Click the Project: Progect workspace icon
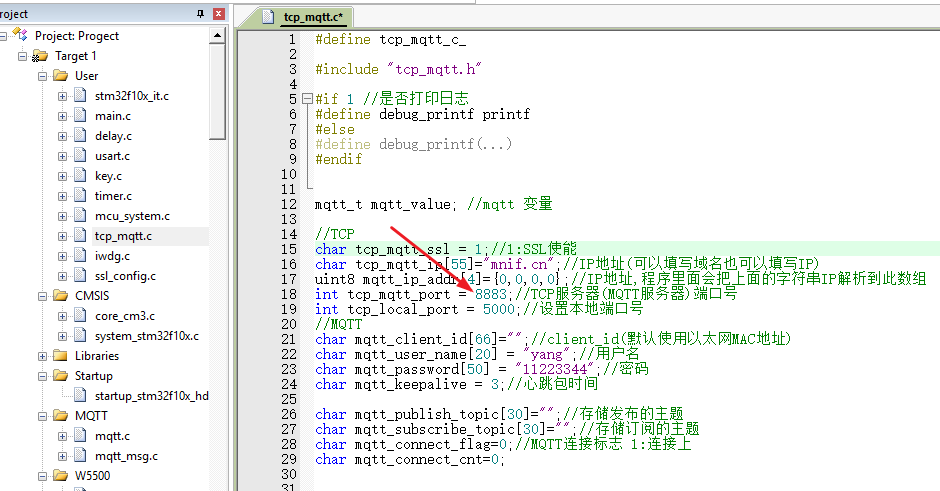Viewport: 940px width, 491px height. [20, 35]
